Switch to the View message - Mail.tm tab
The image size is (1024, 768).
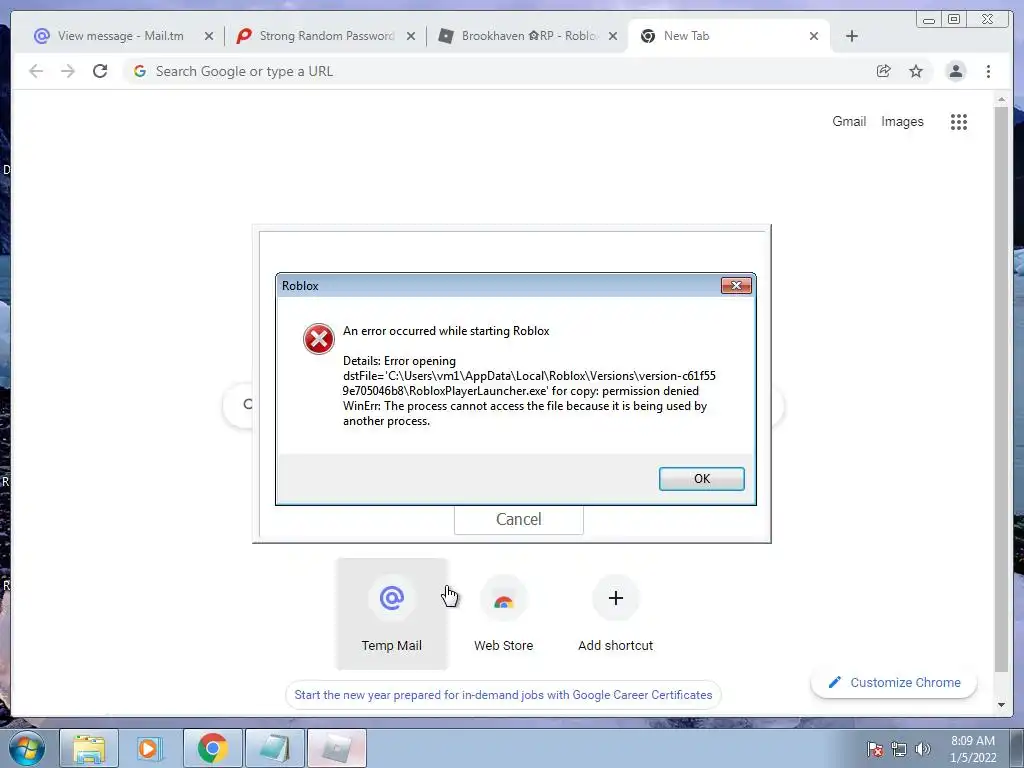tap(121, 36)
